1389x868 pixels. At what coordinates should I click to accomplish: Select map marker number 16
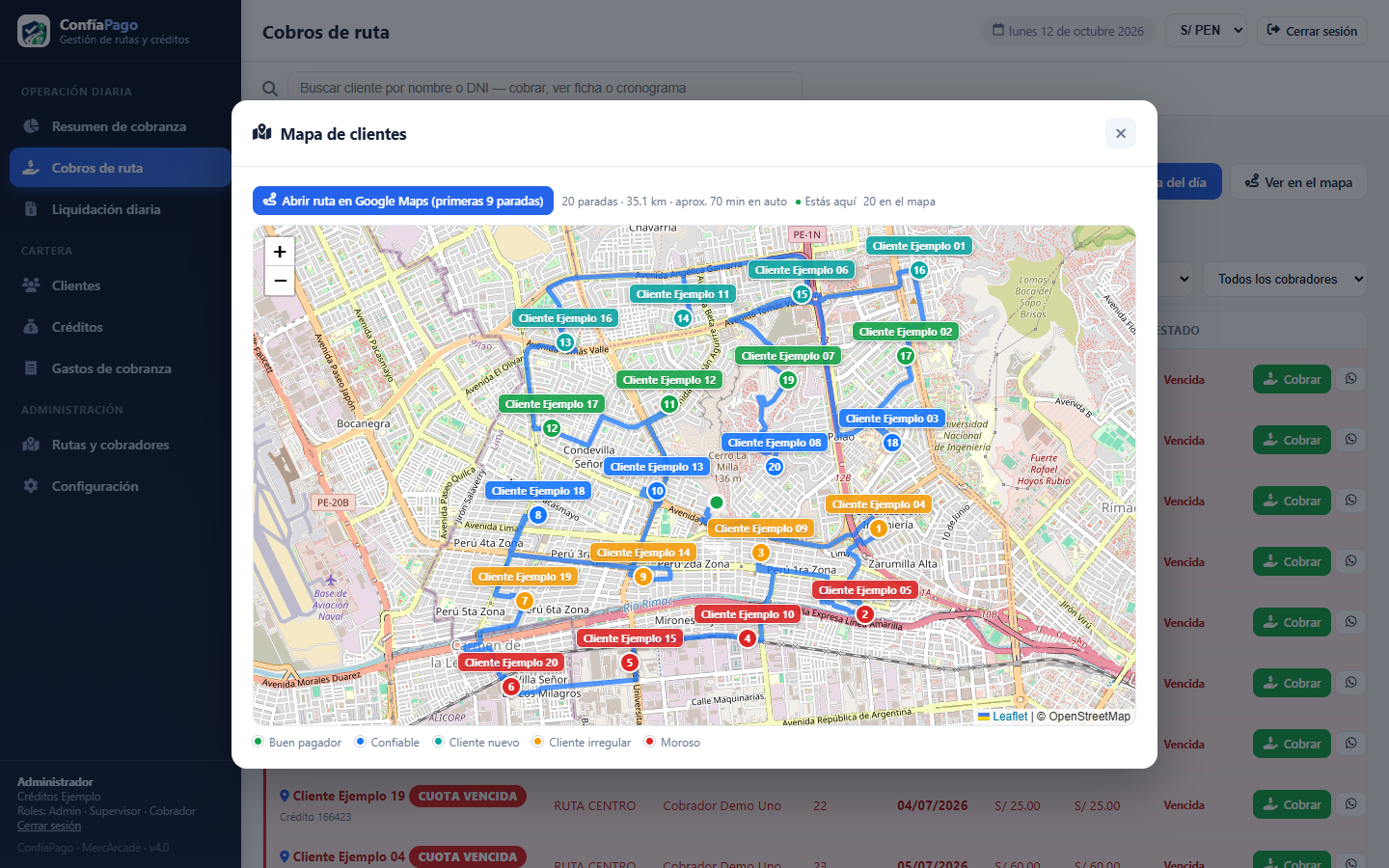(919, 270)
